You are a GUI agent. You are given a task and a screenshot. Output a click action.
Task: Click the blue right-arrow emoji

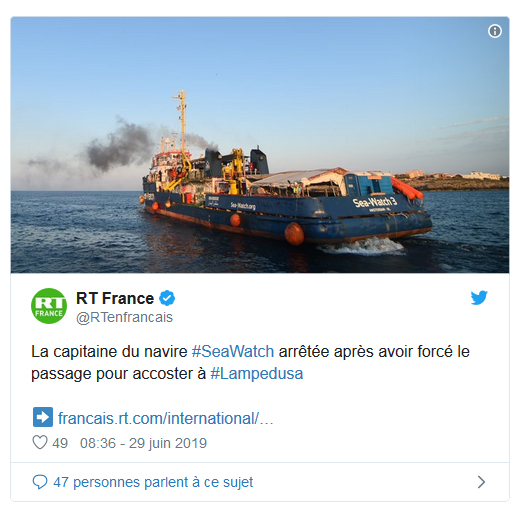coord(43,417)
